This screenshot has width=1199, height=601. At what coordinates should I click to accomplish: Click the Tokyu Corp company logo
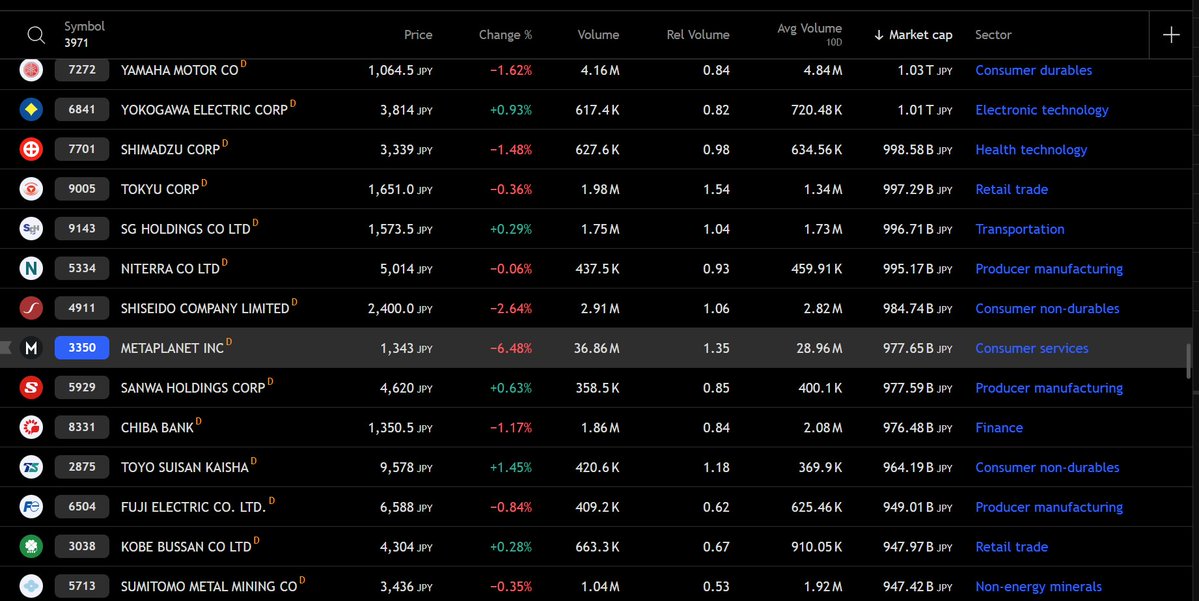tap(31, 189)
